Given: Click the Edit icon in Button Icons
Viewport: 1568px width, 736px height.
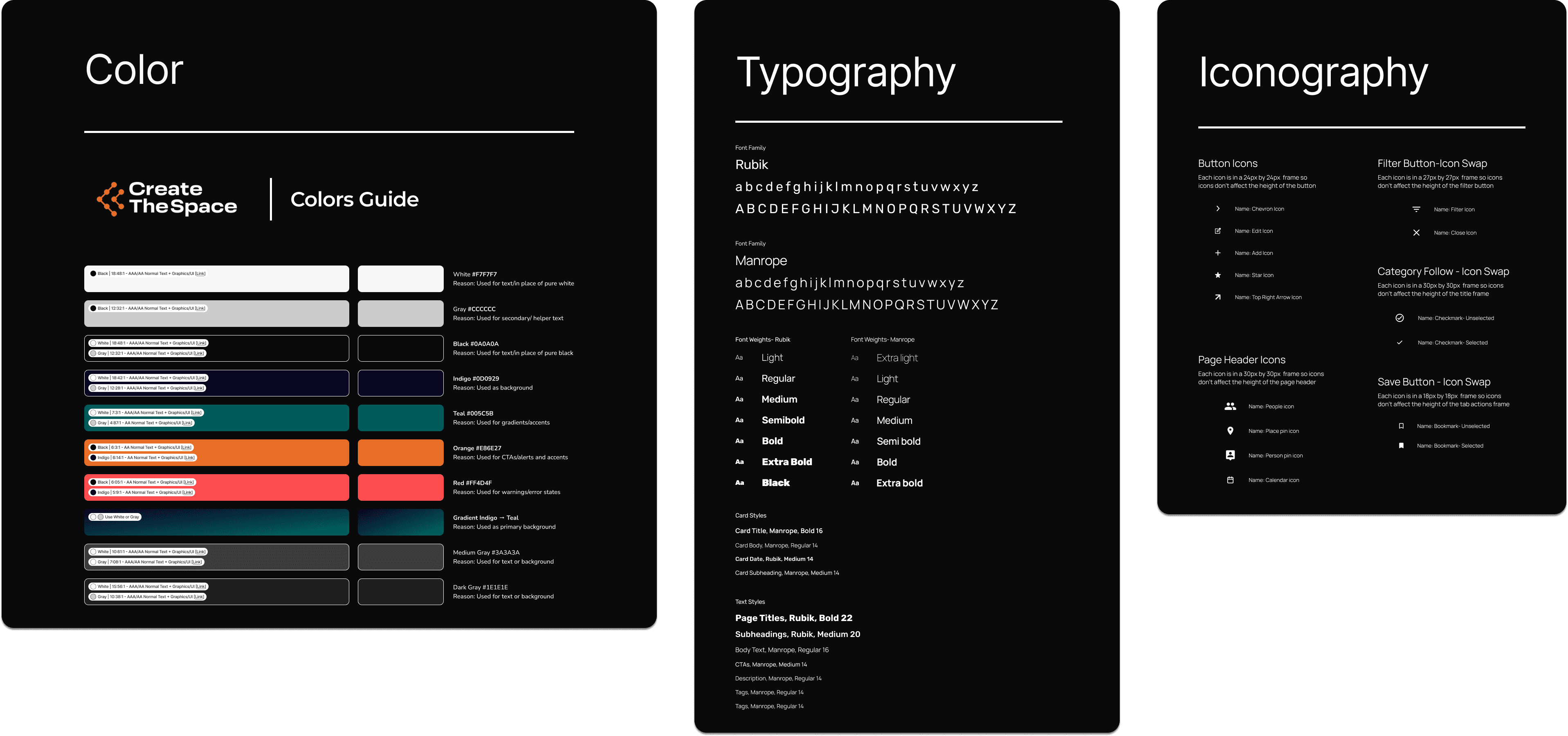Looking at the screenshot, I should [1218, 231].
